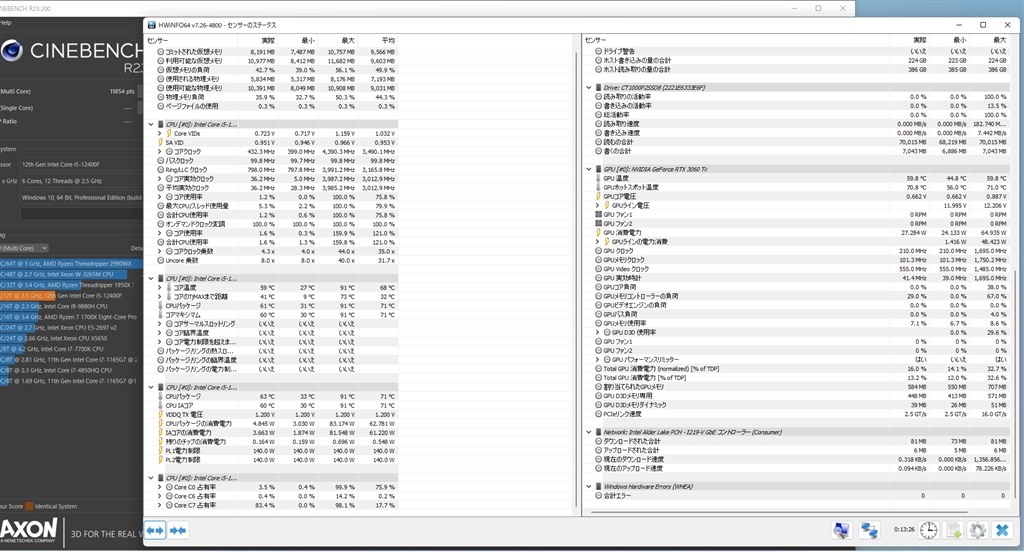Click the 11854 pts Multi Core score
The width and height of the screenshot is (1024, 552).
coord(122,91)
